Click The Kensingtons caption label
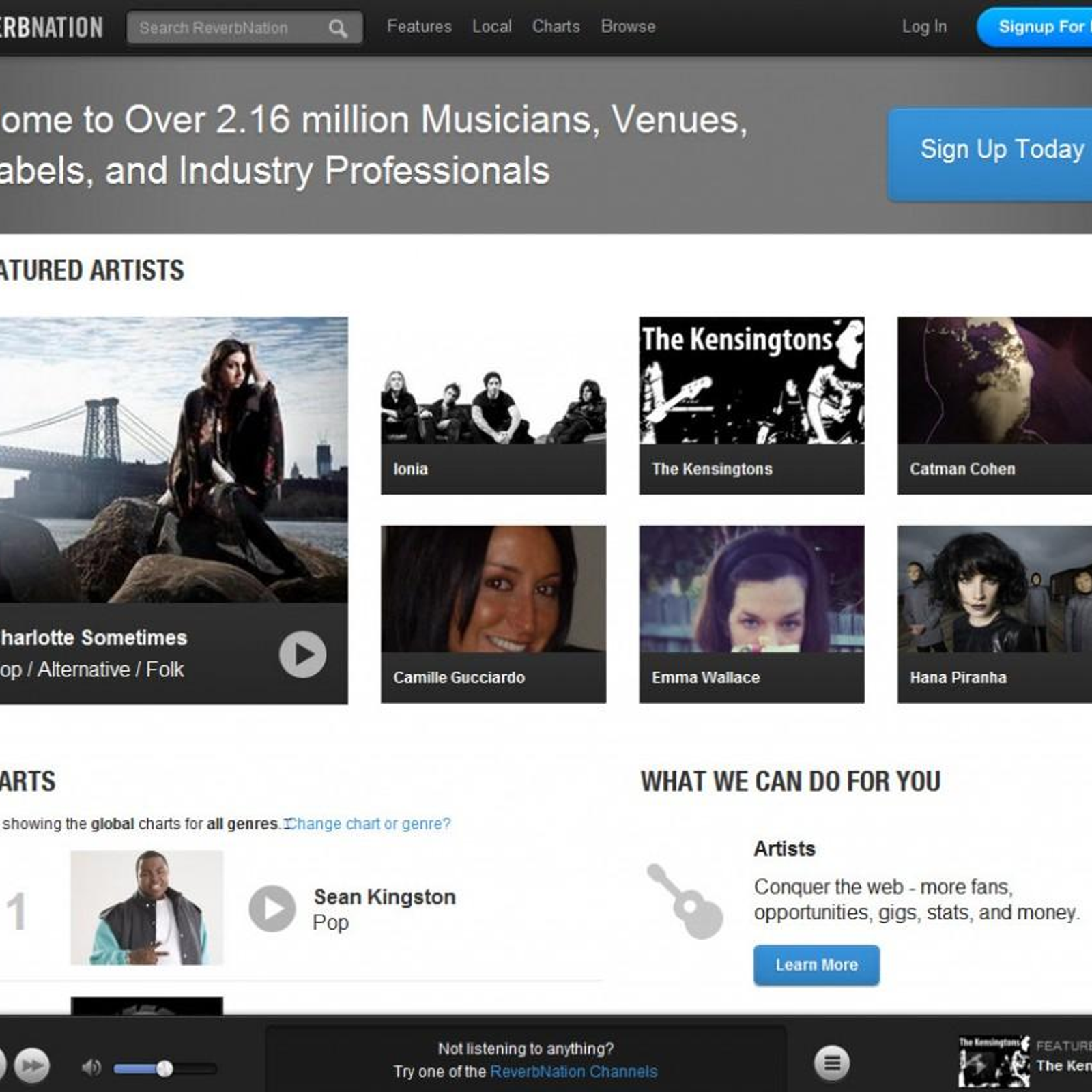The image size is (1092, 1092). 712,469
